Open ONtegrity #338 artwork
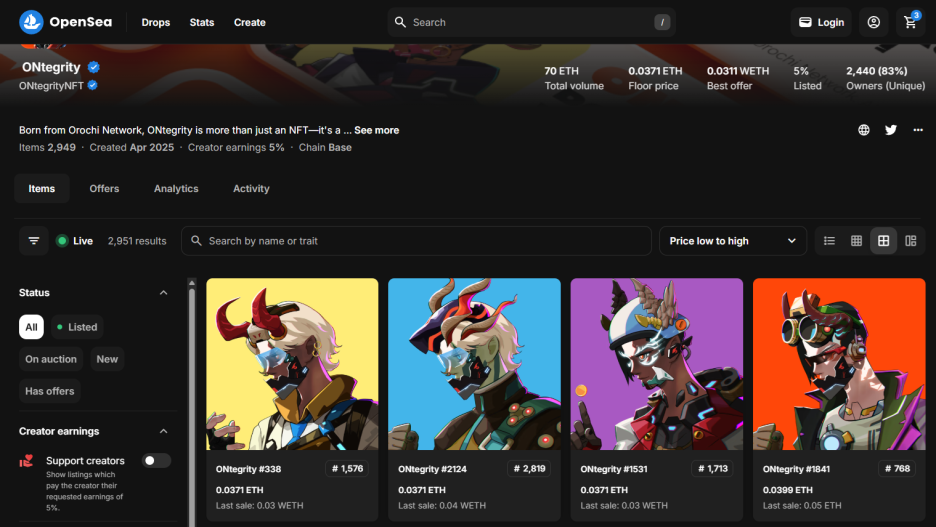The height and width of the screenshot is (527, 936). tap(292, 364)
